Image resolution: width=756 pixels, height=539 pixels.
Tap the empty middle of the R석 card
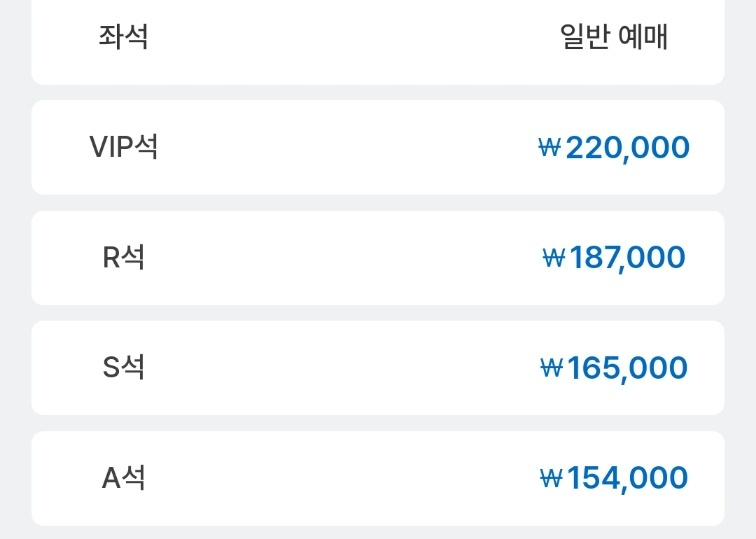tap(347, 258)
